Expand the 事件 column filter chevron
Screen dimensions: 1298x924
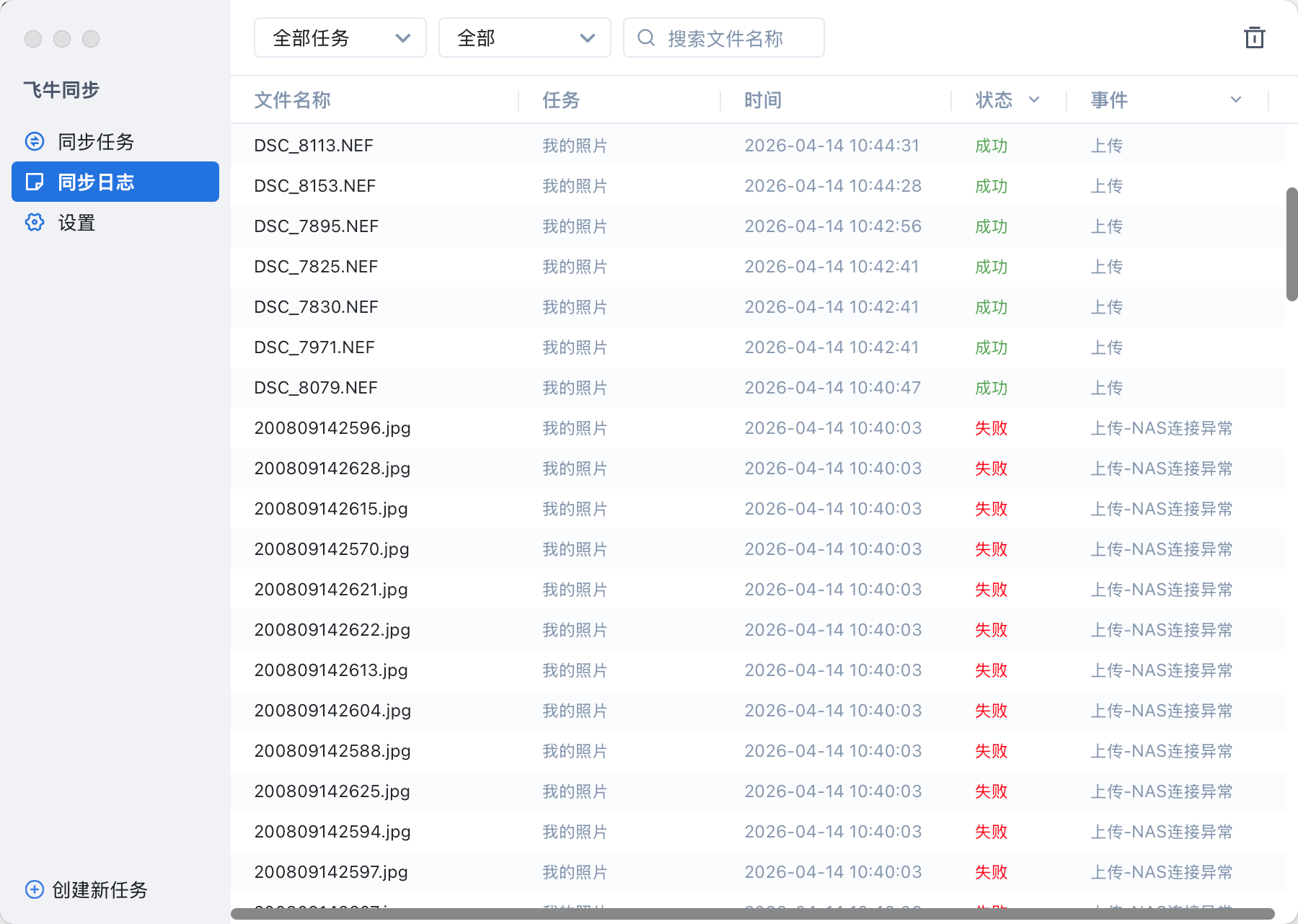(x=1236, y=100)
